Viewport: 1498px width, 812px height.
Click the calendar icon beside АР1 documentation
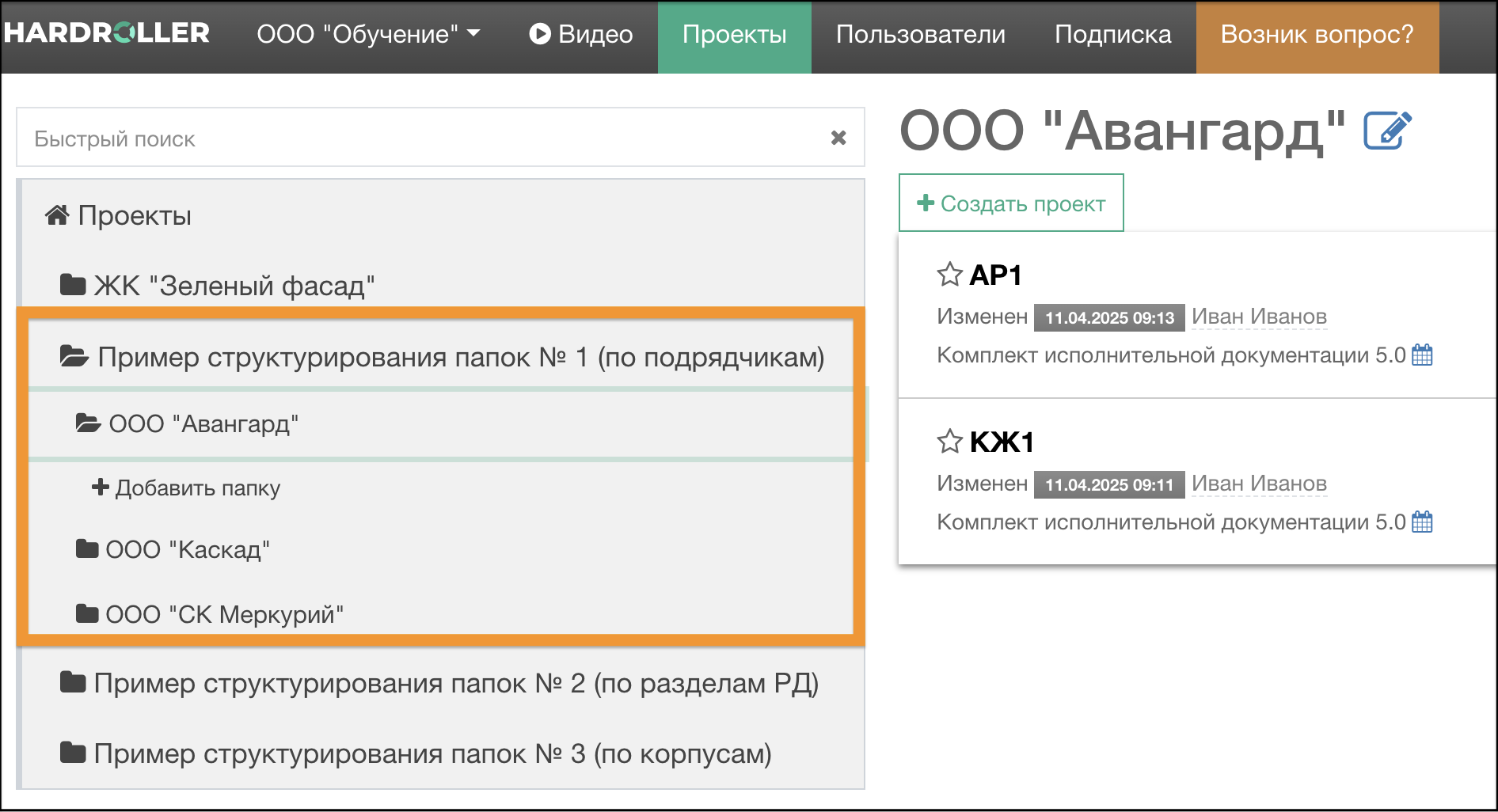click(1421, 355)
